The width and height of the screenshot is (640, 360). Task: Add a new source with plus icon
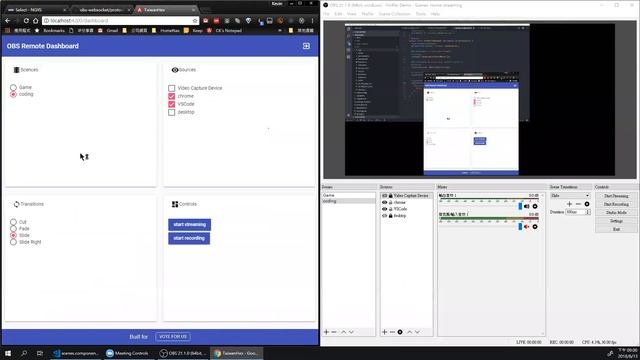[384, 332]
